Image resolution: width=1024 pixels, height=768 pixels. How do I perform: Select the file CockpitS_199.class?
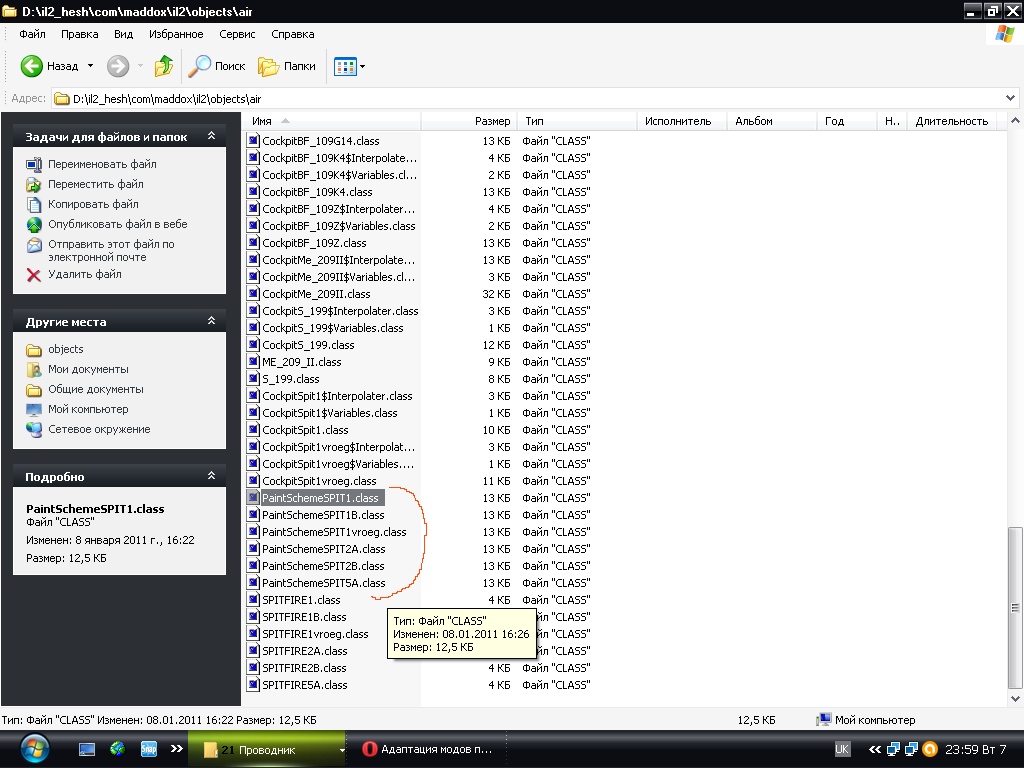point(308,345)
